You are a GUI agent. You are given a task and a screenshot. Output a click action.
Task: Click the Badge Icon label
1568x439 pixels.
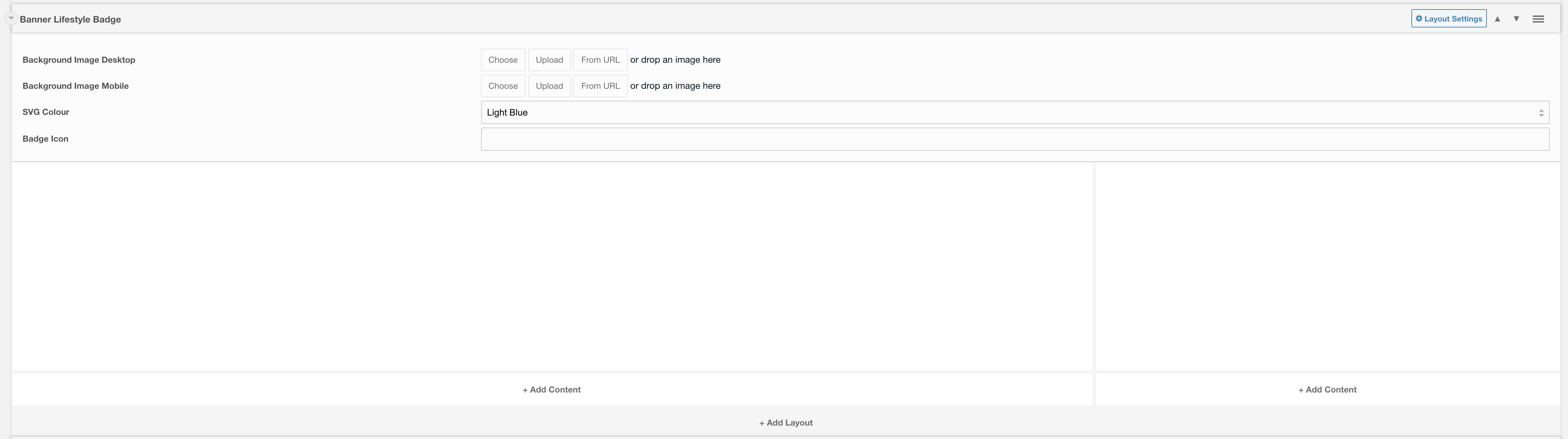click(x=45, y=138)
